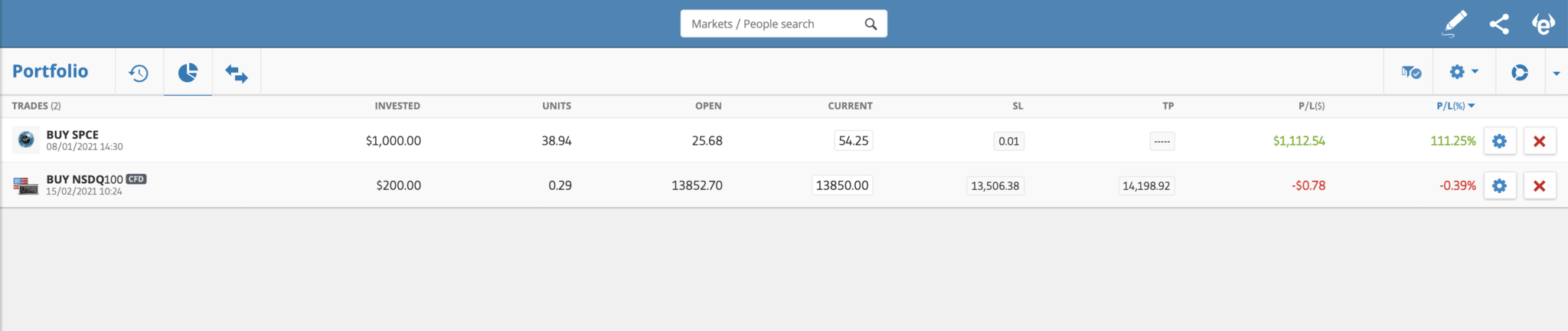The height and width of the screenshot is (331, 1568).
Task: Click the SL column header
Action: pyautogui.click(x=1018, y=106)
